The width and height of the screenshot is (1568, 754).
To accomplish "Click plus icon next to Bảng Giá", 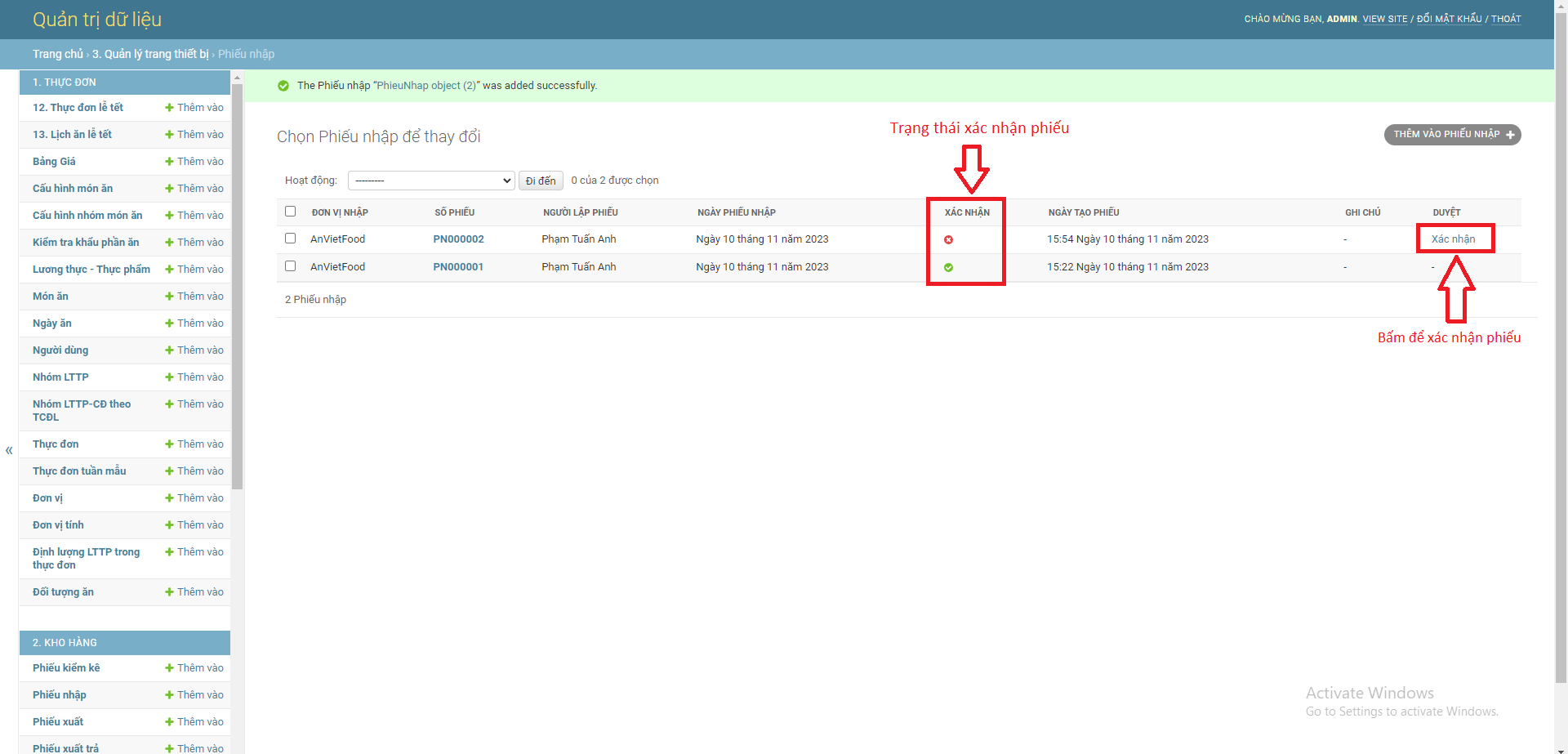I will [x=169, y=161].
